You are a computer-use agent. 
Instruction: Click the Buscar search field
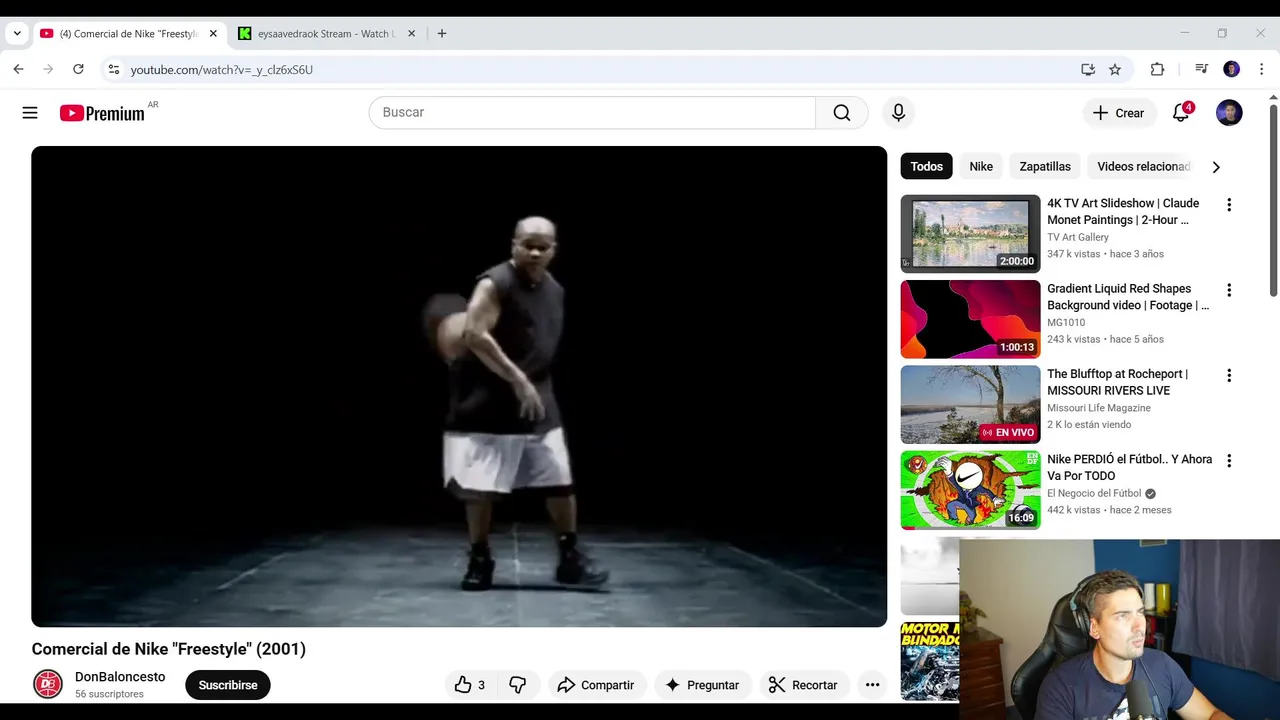point(592,113)
